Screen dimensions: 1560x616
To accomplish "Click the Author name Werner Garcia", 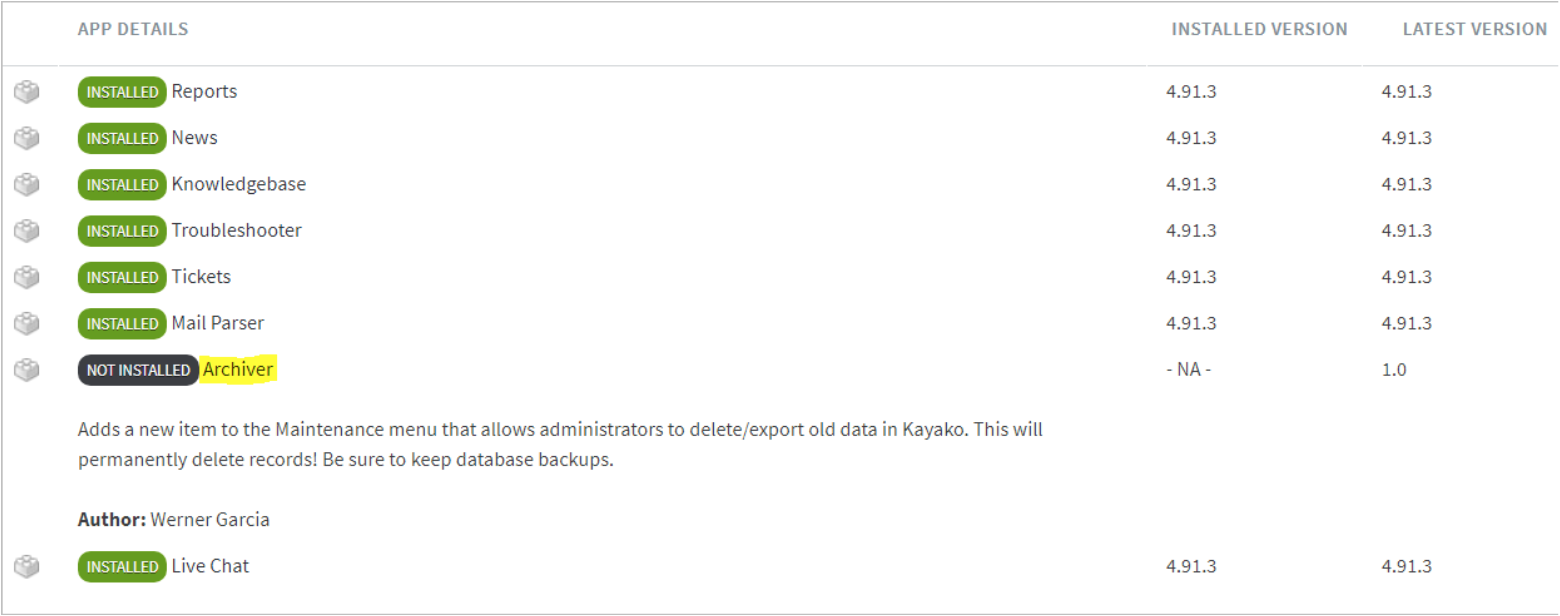I will point(210,520).
